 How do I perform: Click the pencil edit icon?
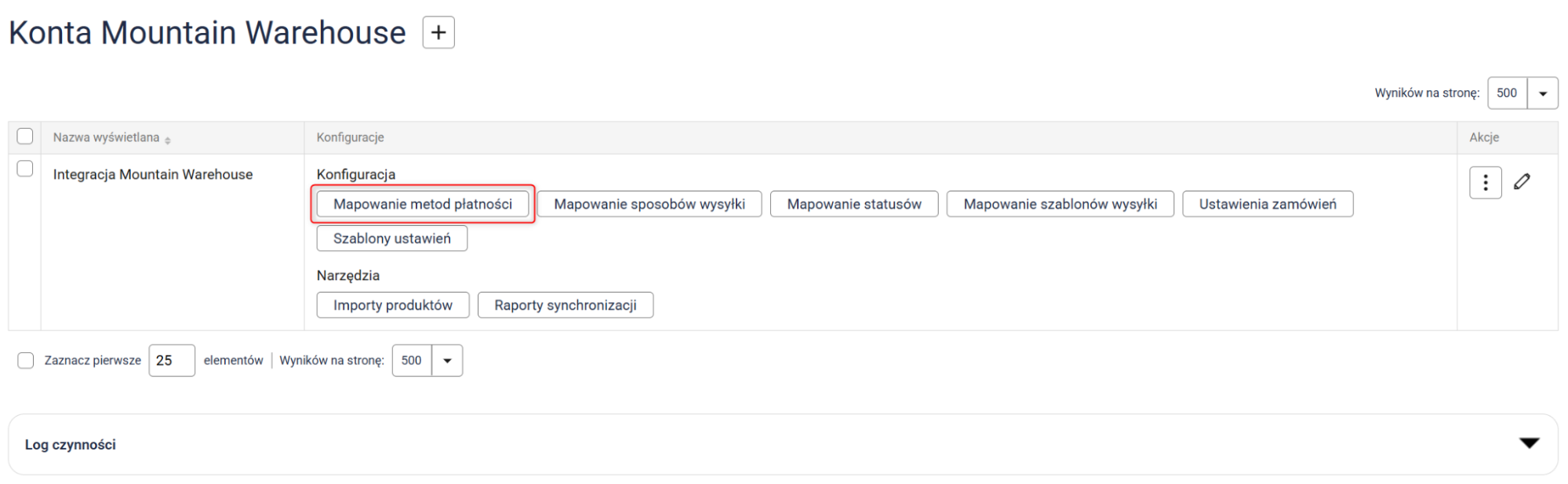tap(1522, 182)
